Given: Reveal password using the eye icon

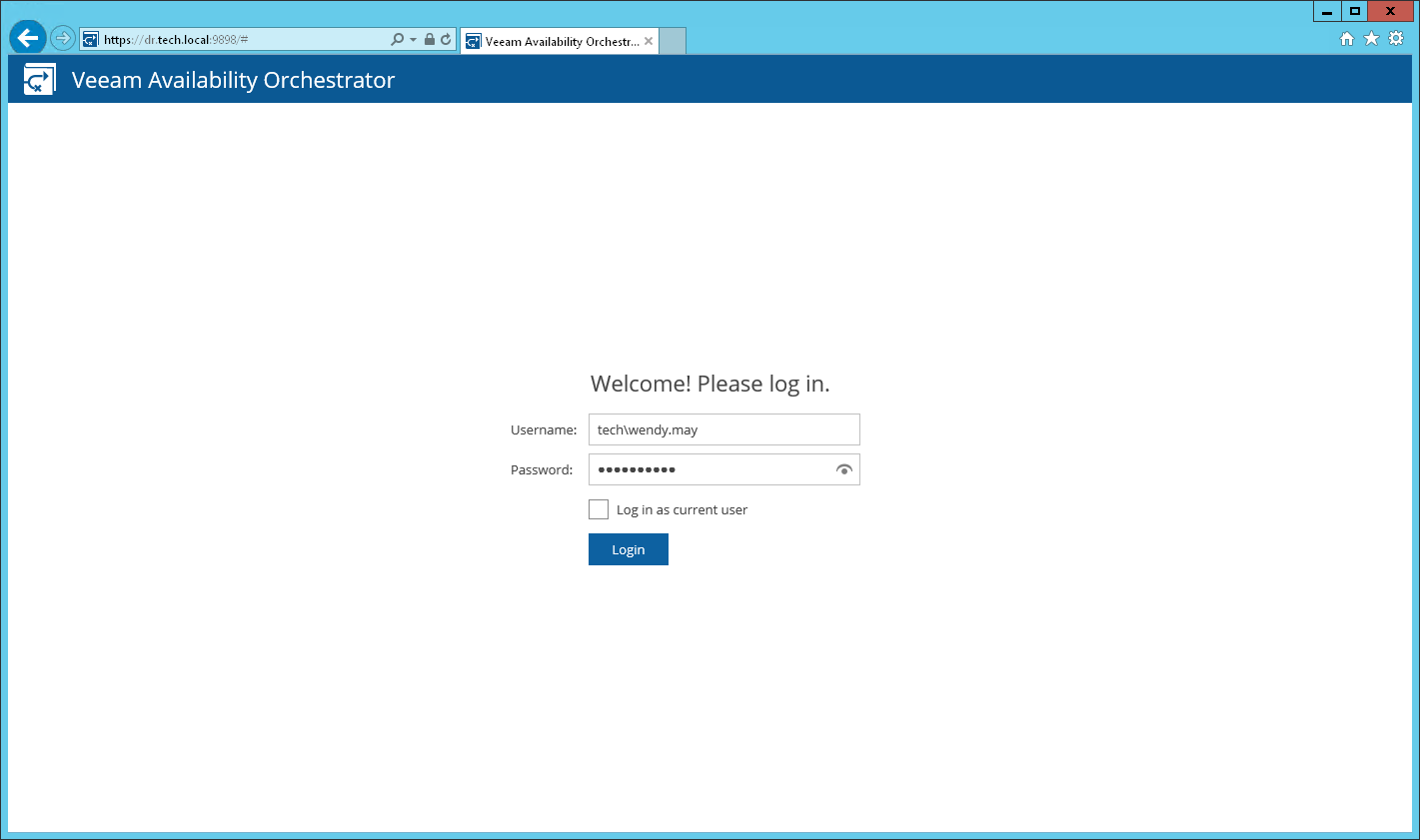Looking at the screenshot, I should (x=844, y=469).
